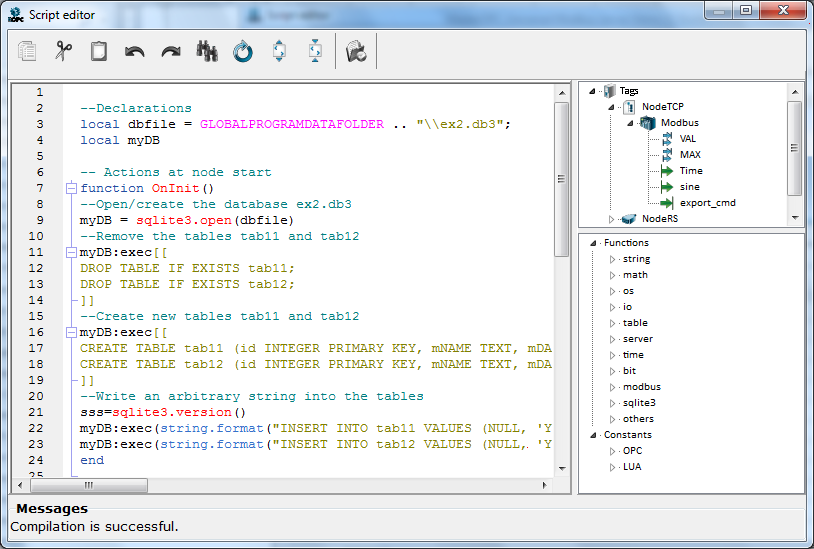
Task: Expand the NodeRS tree node
Action: point(612,219)
